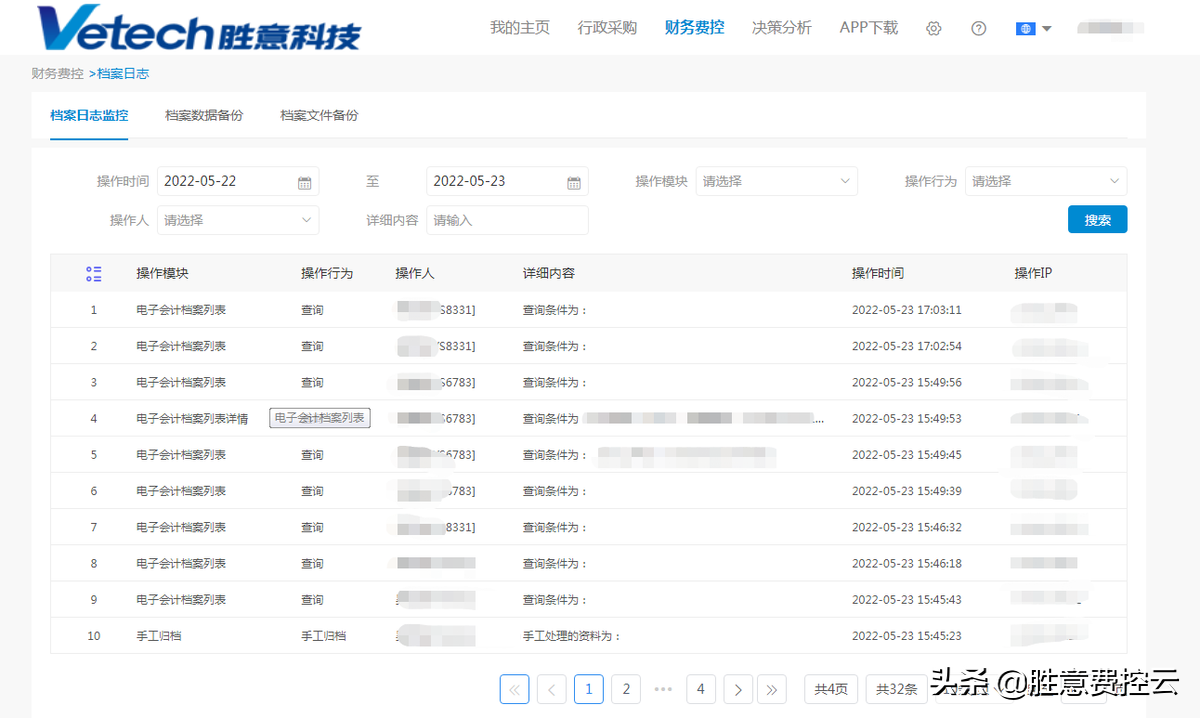1200x718 pixels.
Task: Switch to 档案日志监控 tab
Action: point(89,116)
